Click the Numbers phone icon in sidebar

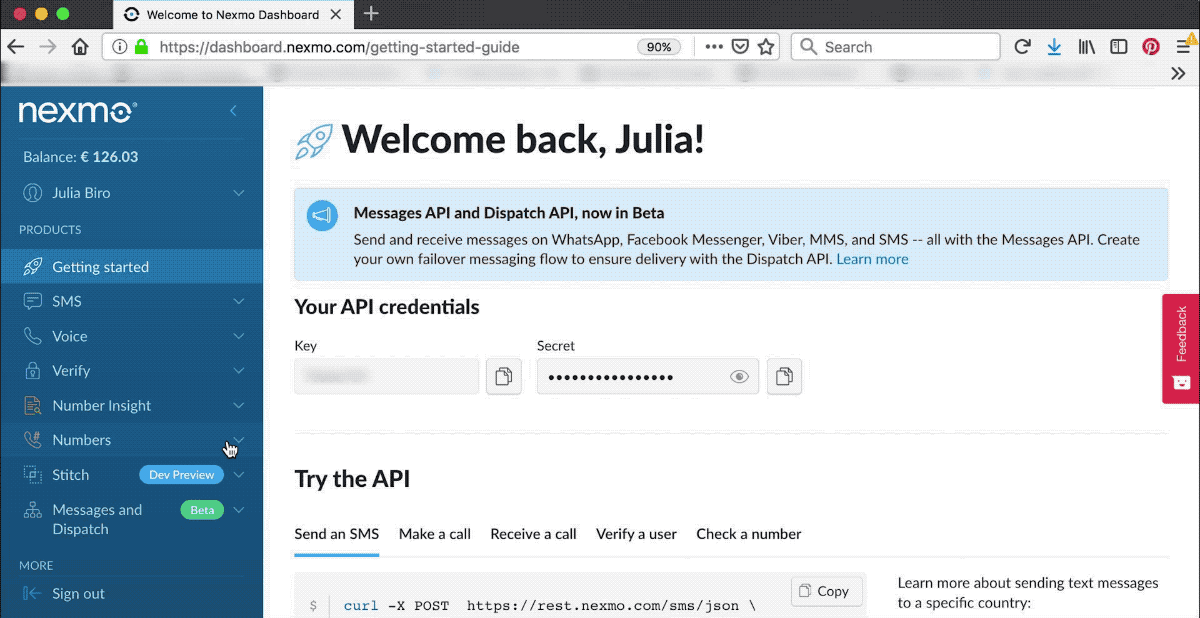[33, 440]
